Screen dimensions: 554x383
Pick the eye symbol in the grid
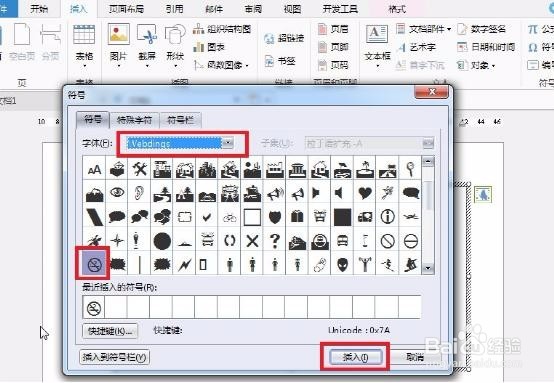pyautogui.click(x=117, y=193)
